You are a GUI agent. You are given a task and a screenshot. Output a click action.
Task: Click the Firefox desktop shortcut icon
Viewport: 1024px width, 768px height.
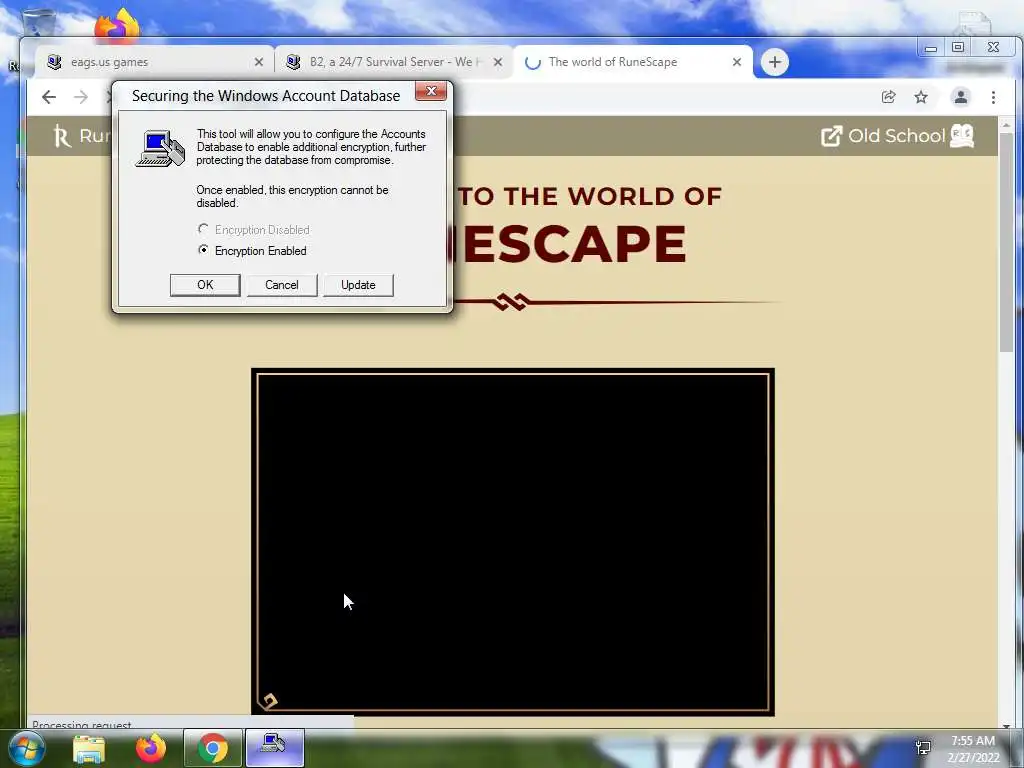click(117, 25)
